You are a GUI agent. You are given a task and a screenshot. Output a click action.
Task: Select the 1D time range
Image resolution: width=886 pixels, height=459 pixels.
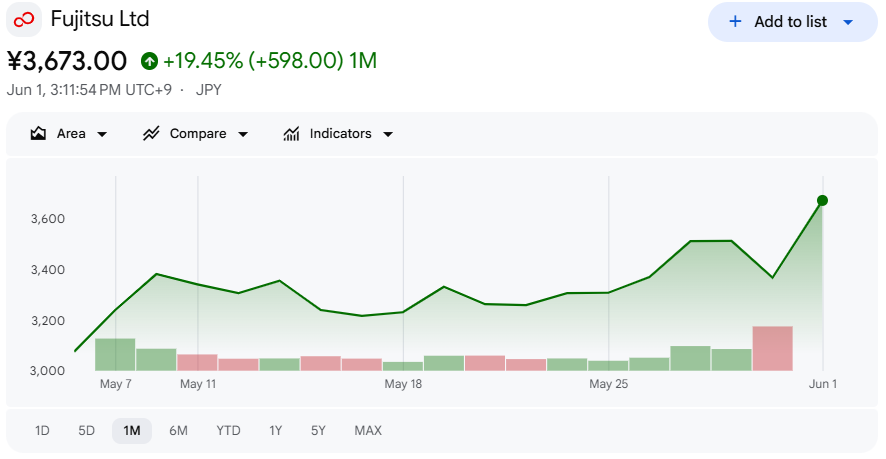coord(42,431)
